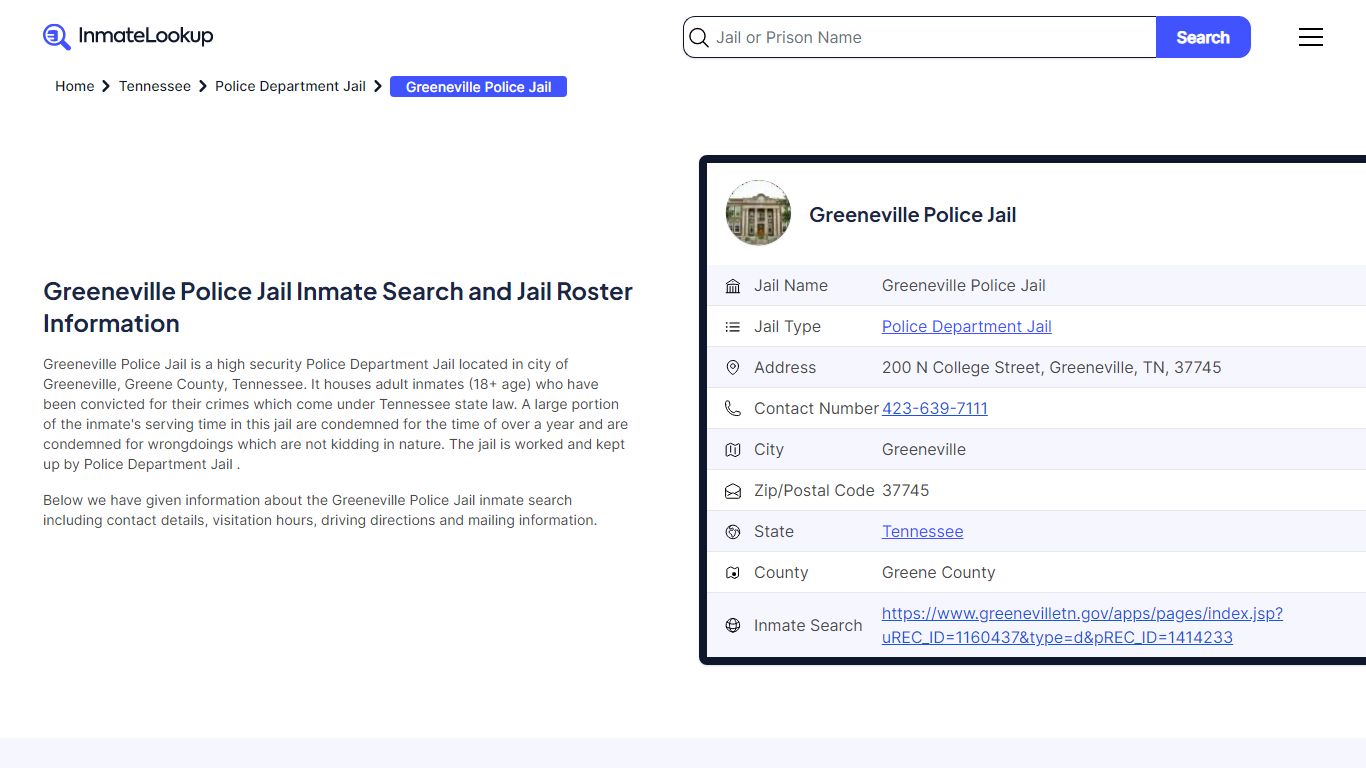This screenshot has width=1366, height=768.
Task: Click the City map icon
Action: pyautogui.click(x=733, y=450)
